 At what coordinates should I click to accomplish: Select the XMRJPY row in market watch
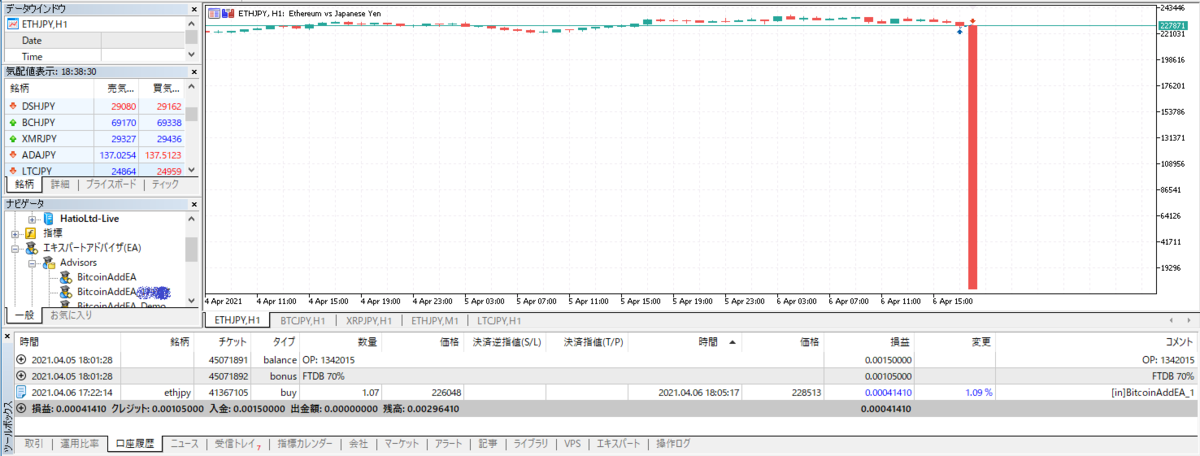point(93,138)
